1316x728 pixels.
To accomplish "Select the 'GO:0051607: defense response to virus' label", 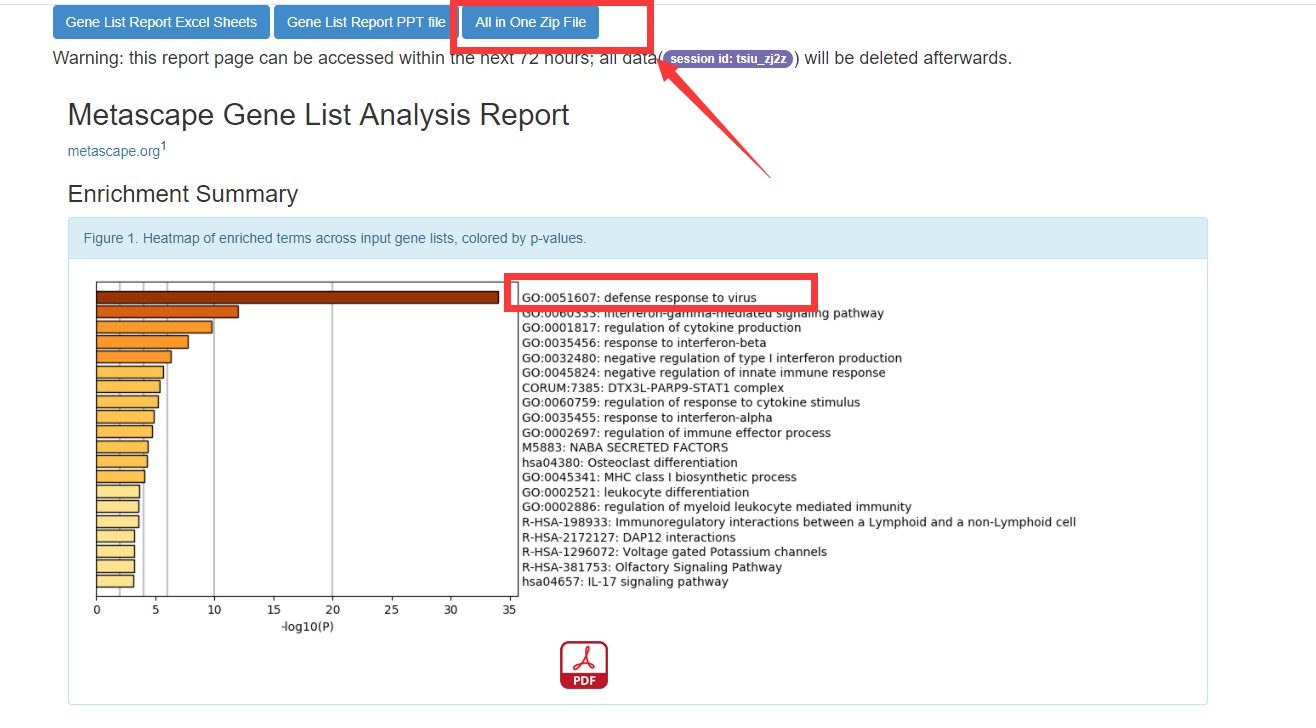I will pyautogui.click(x=639, y=298).
